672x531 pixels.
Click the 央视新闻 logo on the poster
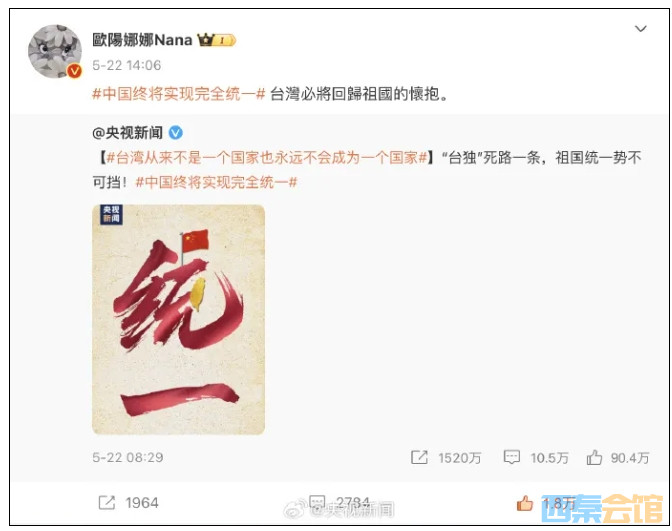coord(111,214)
